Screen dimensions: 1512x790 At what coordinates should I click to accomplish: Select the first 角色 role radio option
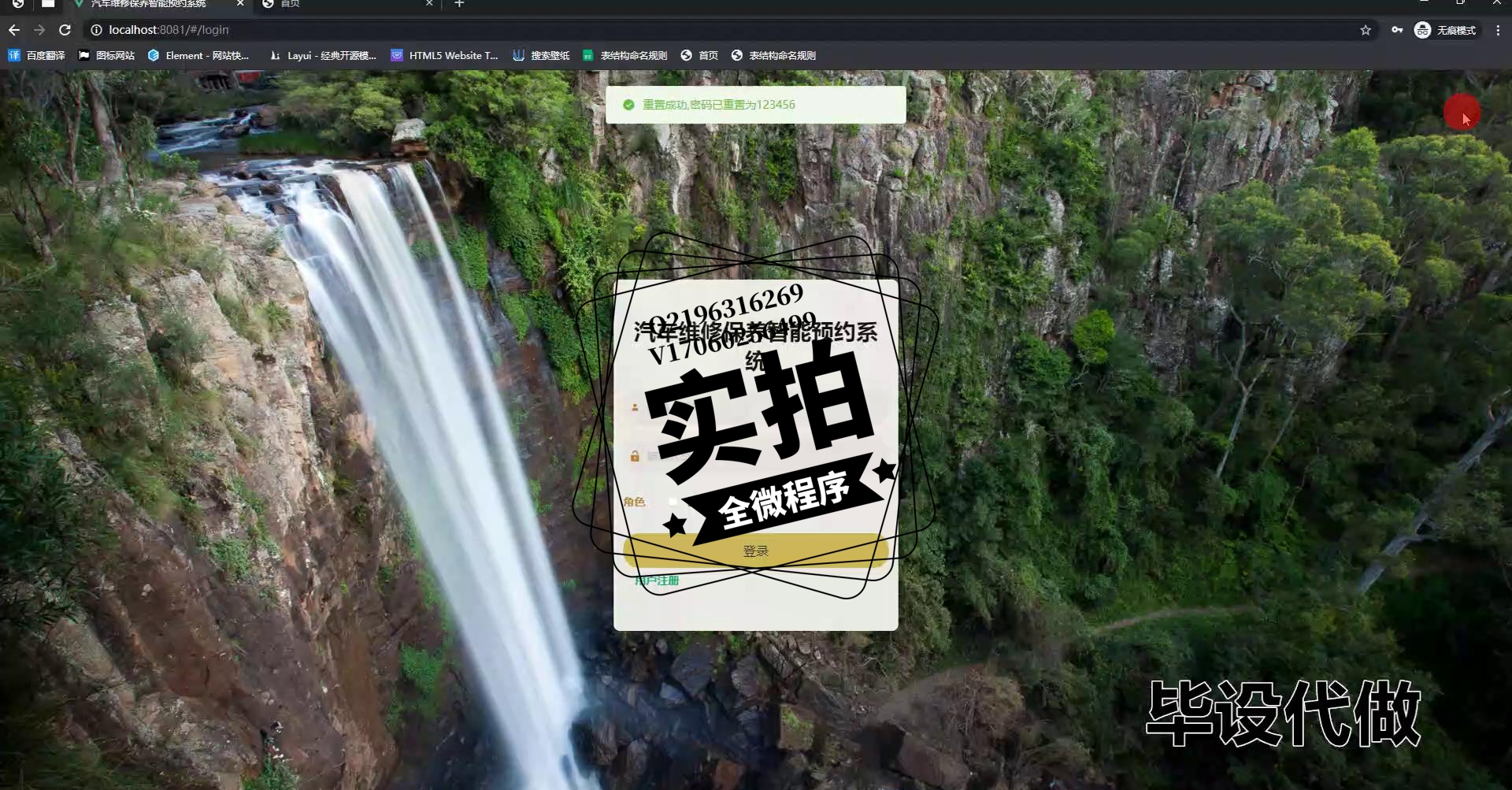(x=673, y=502)
